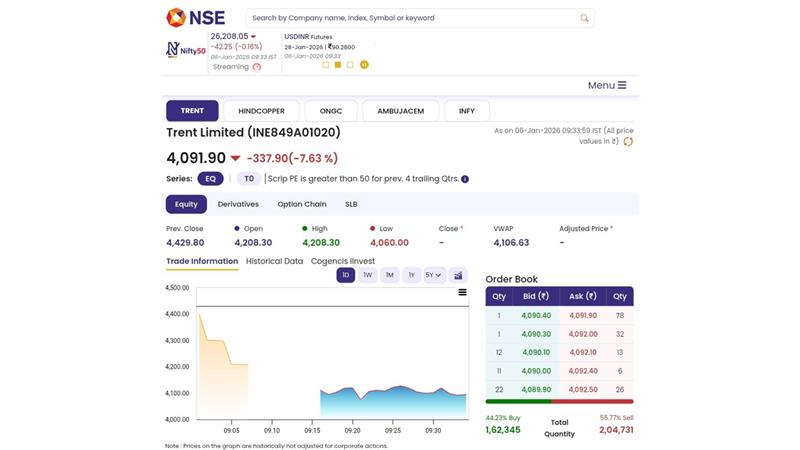Click the Nifty50 logo icon
This screenshot has width=800, height=450.
[185, 49]
